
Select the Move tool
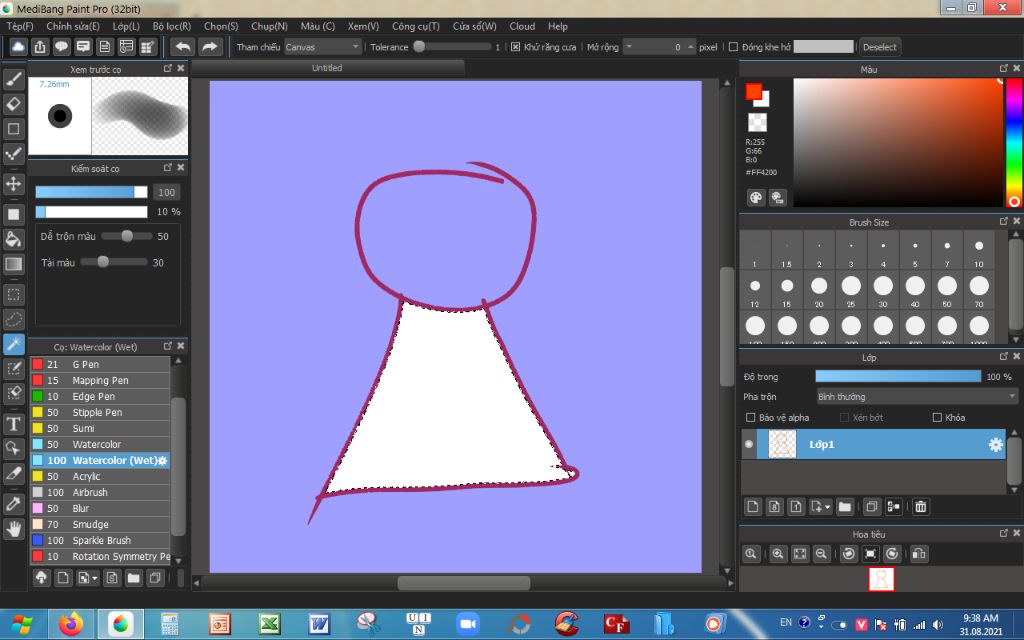pyautogui.click(x=14, y=184)
